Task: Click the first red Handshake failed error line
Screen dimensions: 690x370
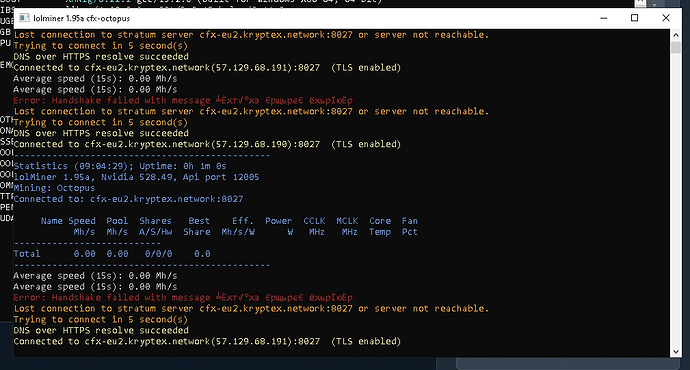Action: 183,100
